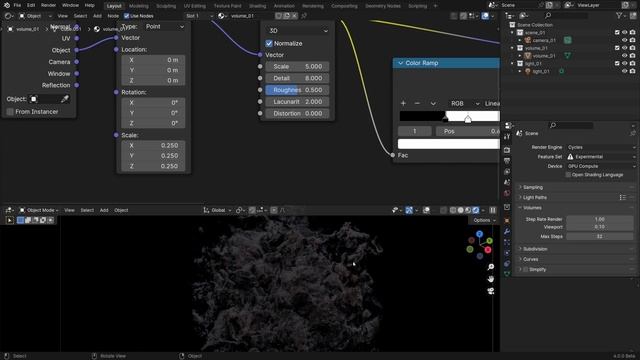This screenshot has width=640, height=360.
Task: Hide volume_01 object with its eye icon
Action: click(x=624, y=56)
